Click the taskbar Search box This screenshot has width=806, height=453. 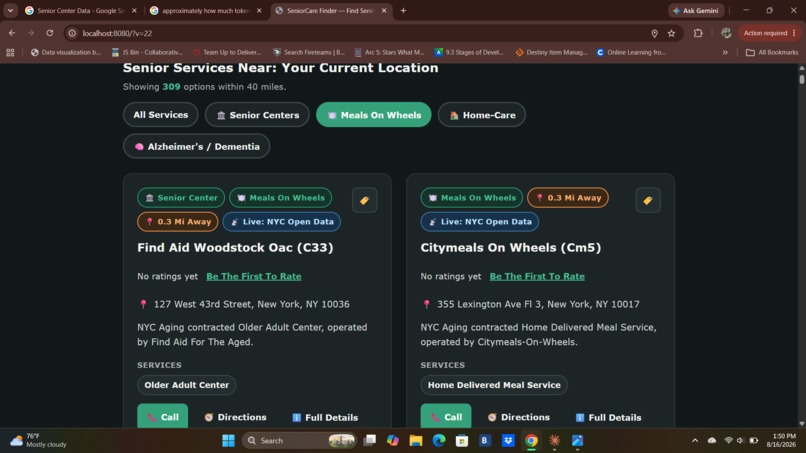(300, 441)
